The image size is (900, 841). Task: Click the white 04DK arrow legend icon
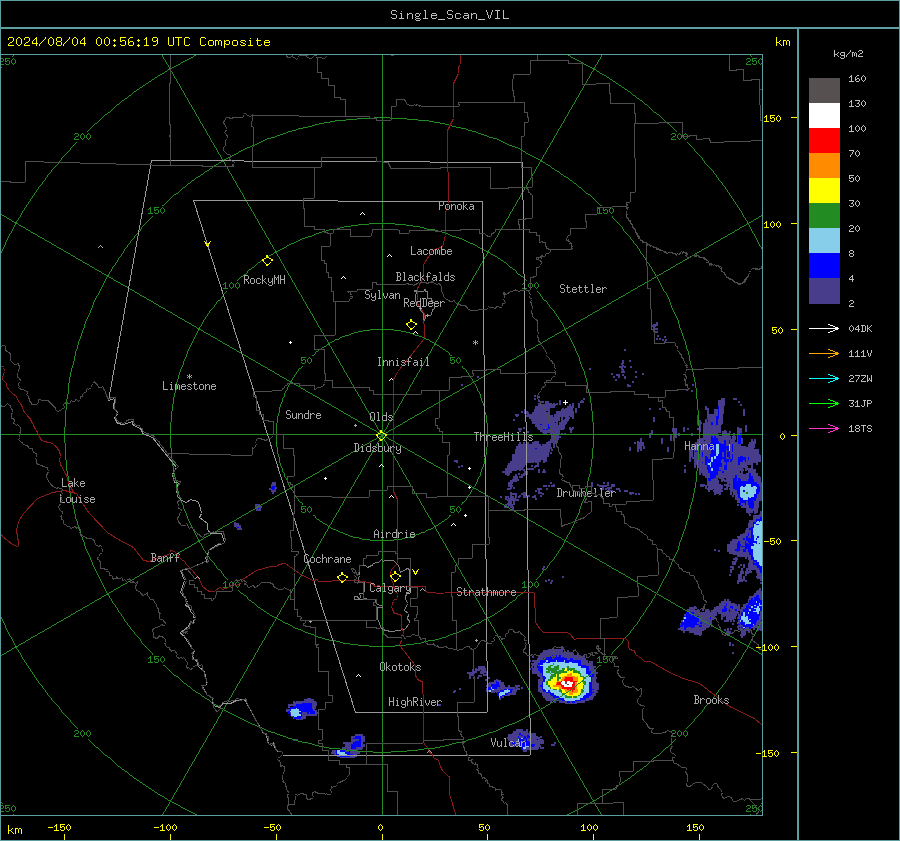[x=824, y=328]
